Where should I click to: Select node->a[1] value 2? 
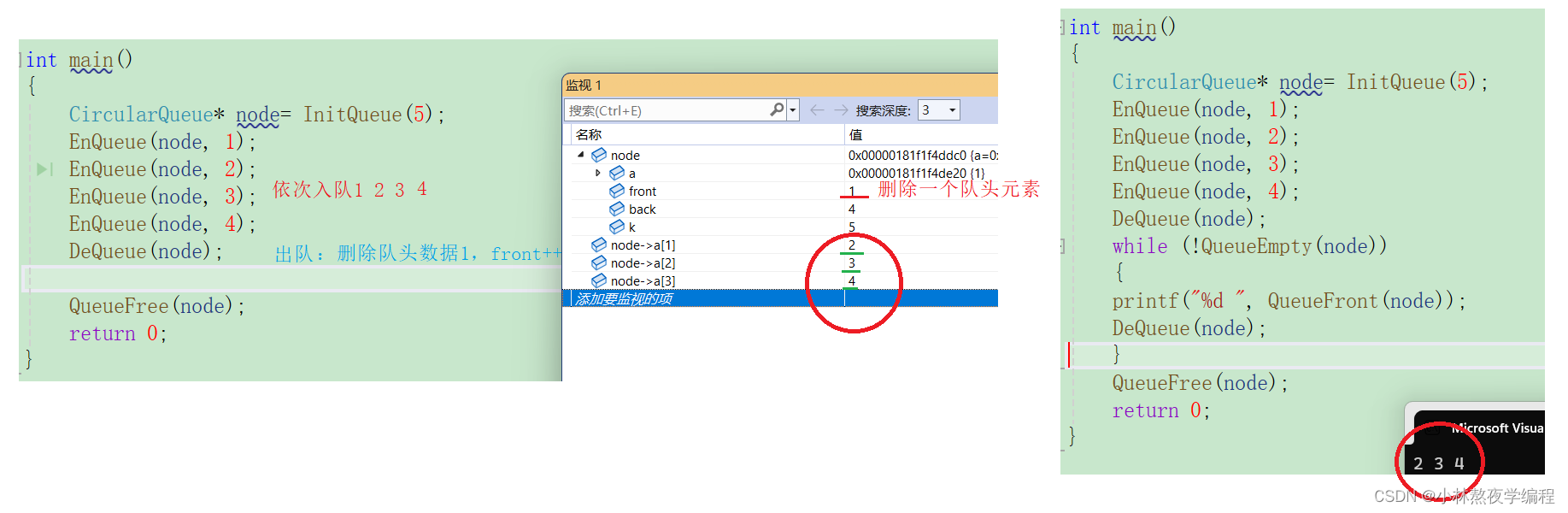(852, 245)
